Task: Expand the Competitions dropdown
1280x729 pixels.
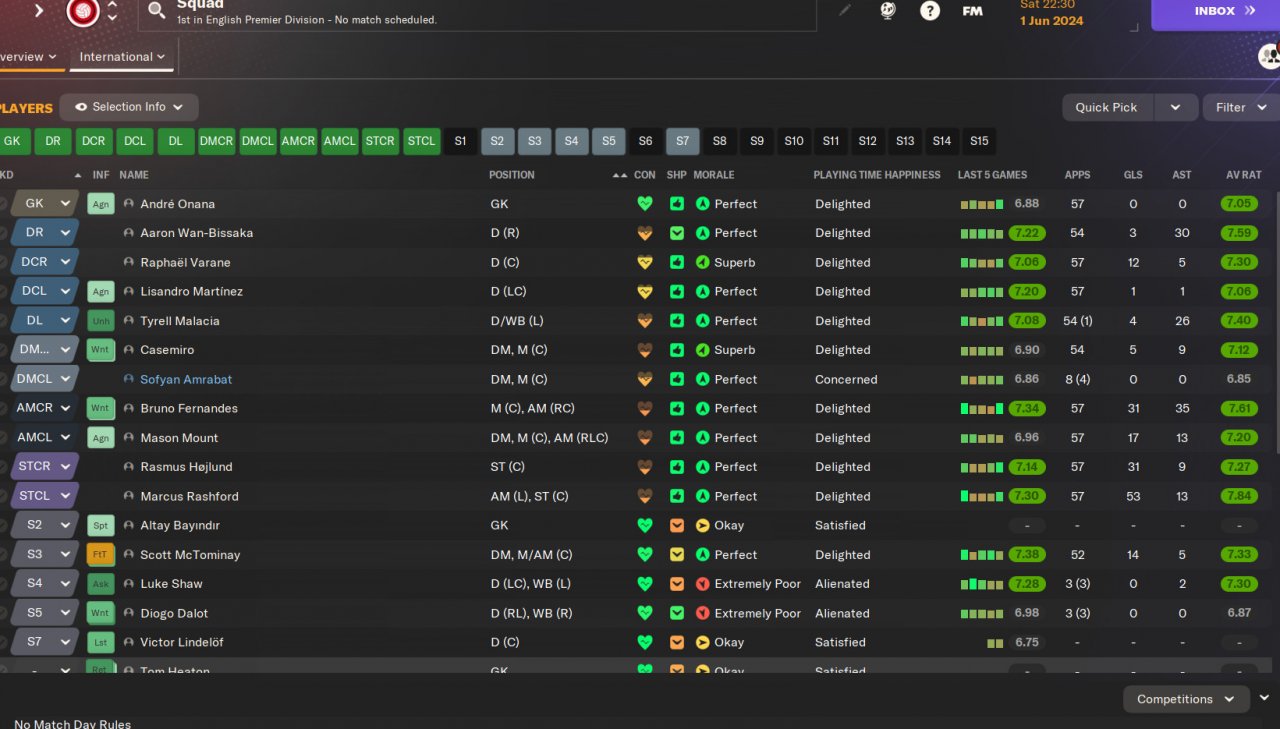Action: (1186, 699)
